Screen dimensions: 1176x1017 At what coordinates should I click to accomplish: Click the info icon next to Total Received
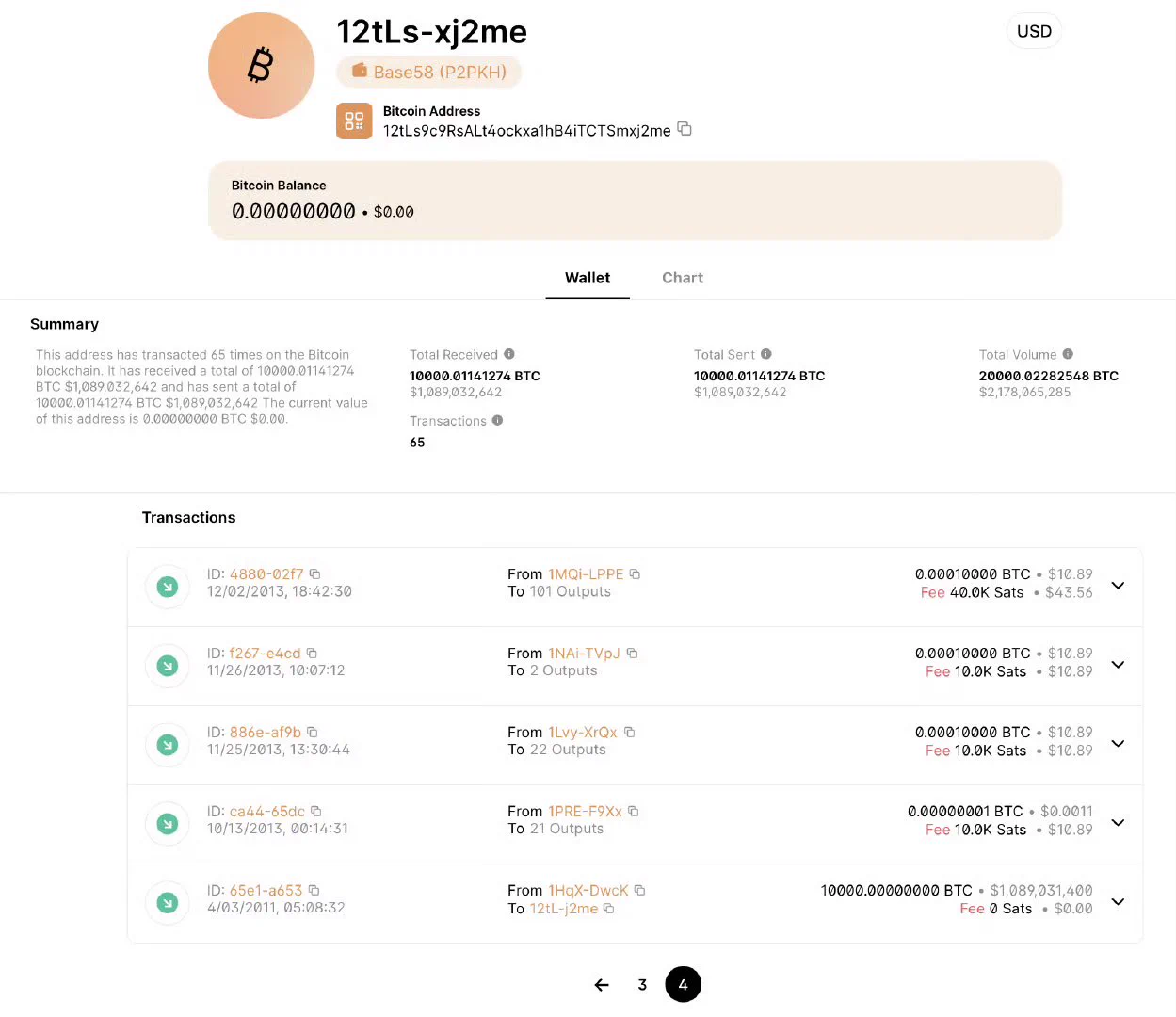tap(509, 354)
